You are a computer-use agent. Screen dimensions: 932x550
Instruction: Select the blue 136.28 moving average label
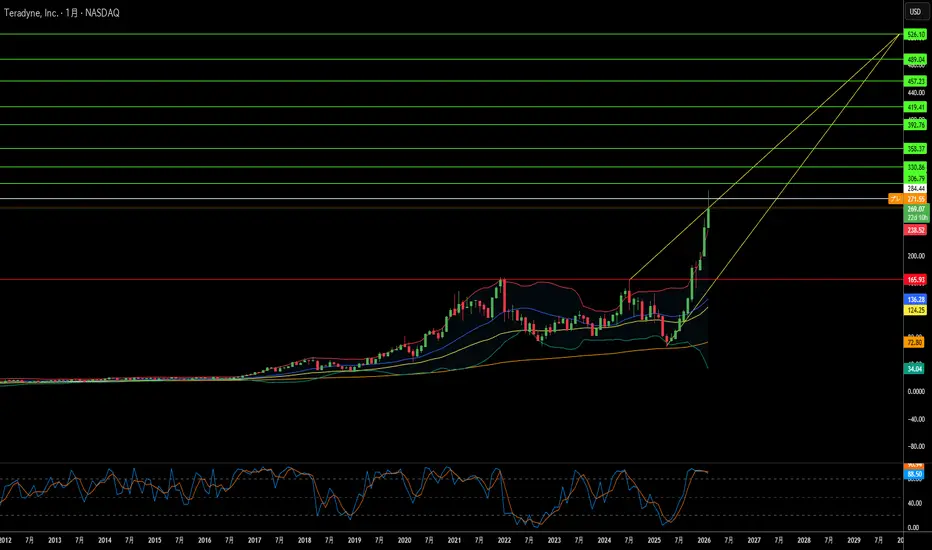point(915,299)
